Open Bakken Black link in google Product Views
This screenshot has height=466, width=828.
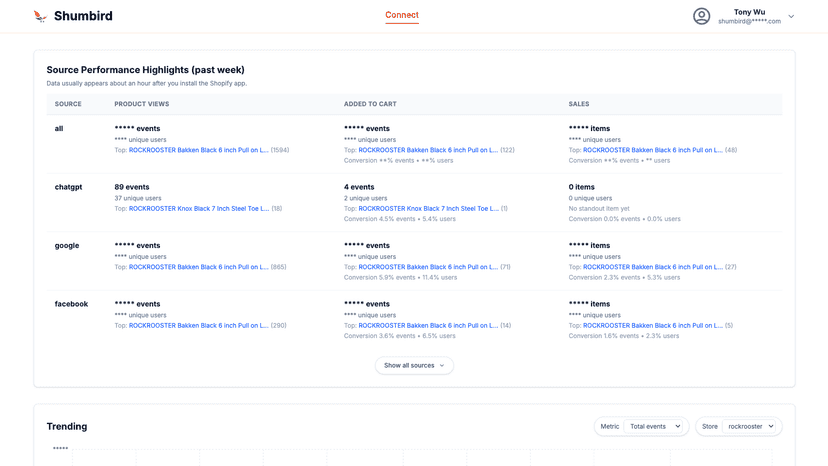[199, 267]
